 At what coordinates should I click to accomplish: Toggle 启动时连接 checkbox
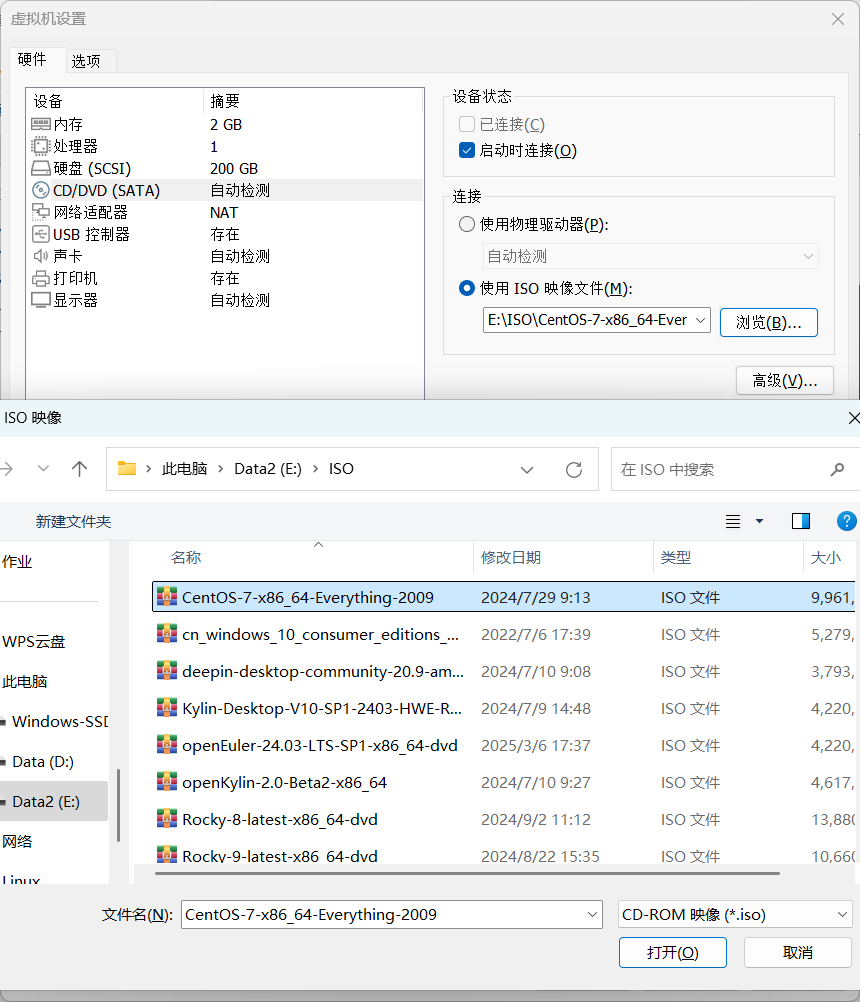tap(467, 150)
